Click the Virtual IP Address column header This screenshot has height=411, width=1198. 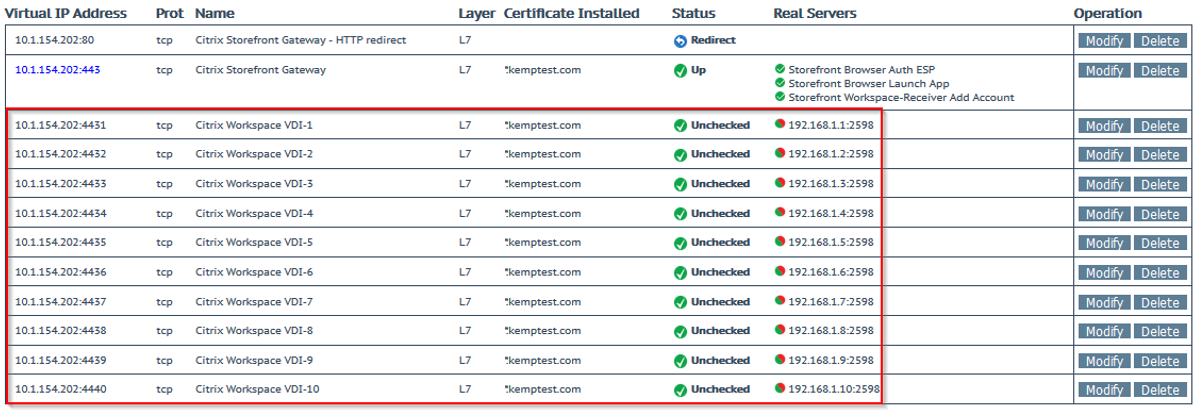(66, 14)
